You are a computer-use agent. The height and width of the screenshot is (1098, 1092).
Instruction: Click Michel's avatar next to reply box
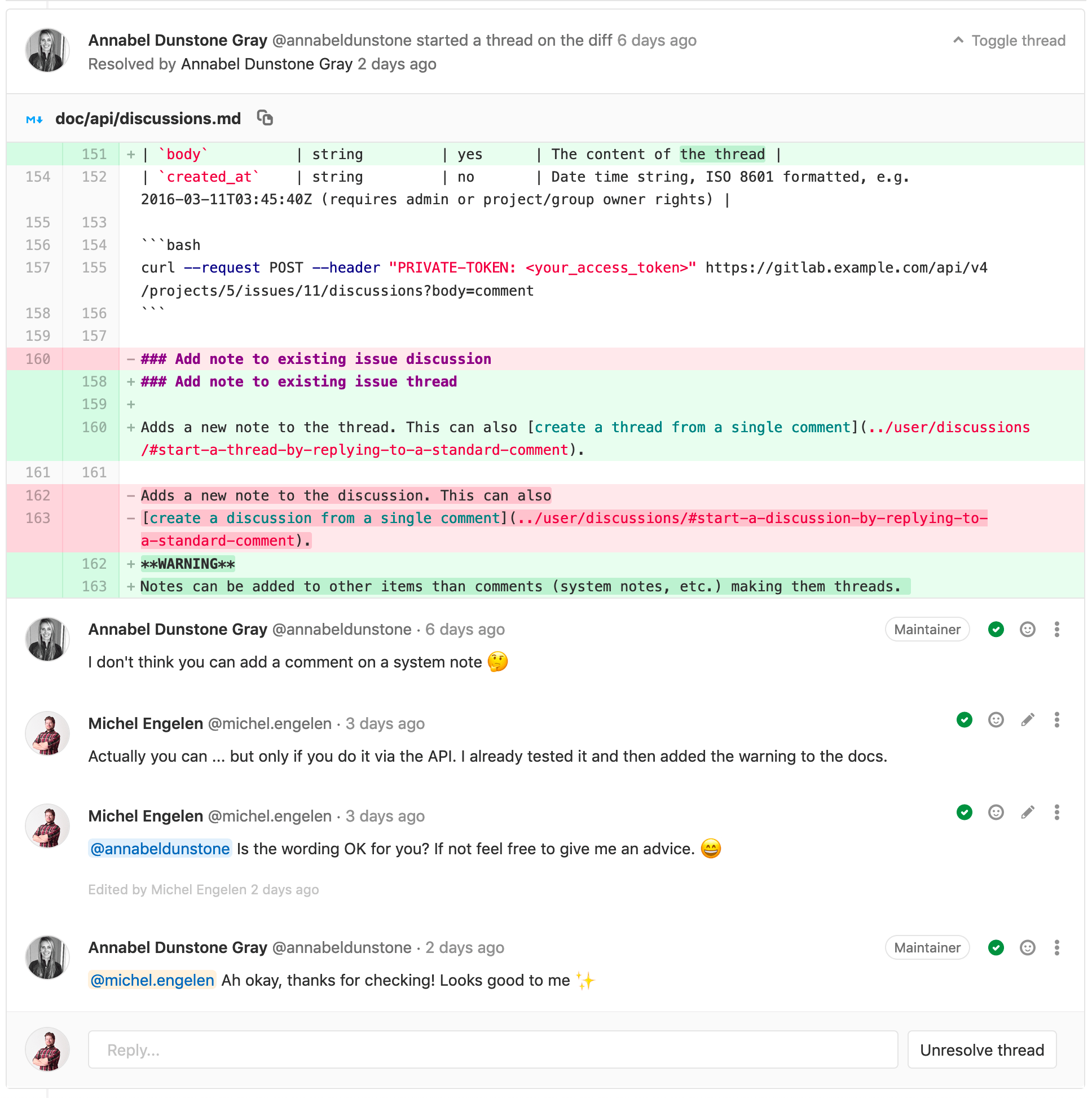[x=47, y=1049]
